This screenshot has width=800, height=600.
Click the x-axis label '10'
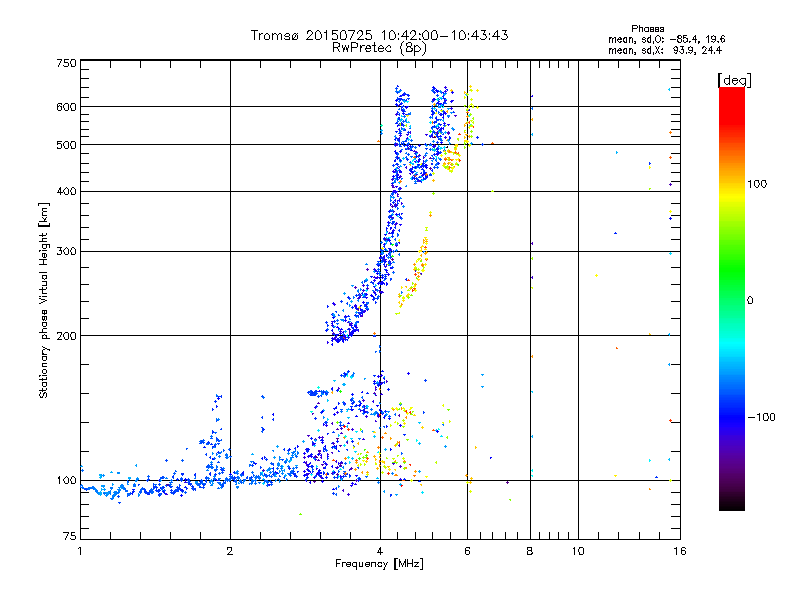pos(578,551)
